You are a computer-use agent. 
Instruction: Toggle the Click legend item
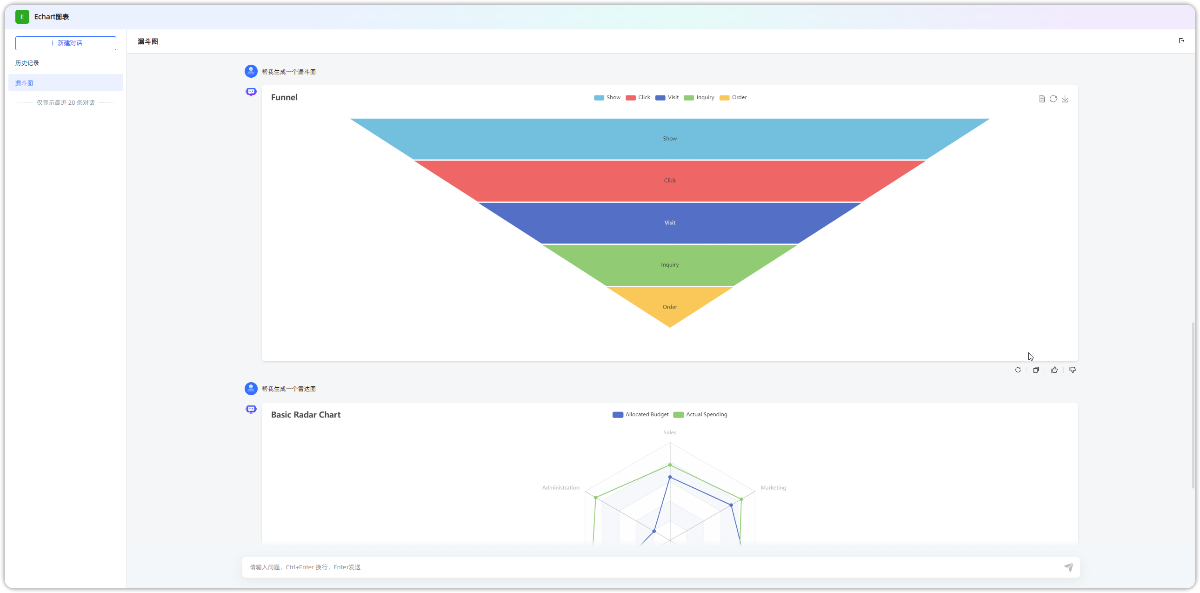[x=638, y=97]
